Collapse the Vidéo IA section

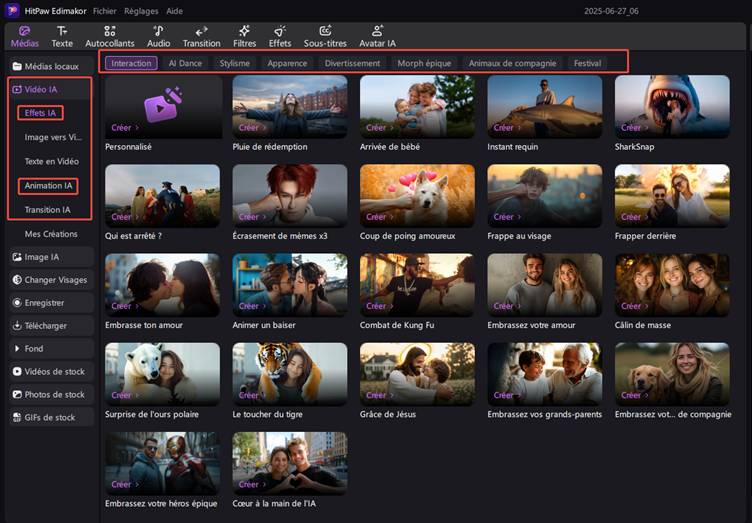50,89
